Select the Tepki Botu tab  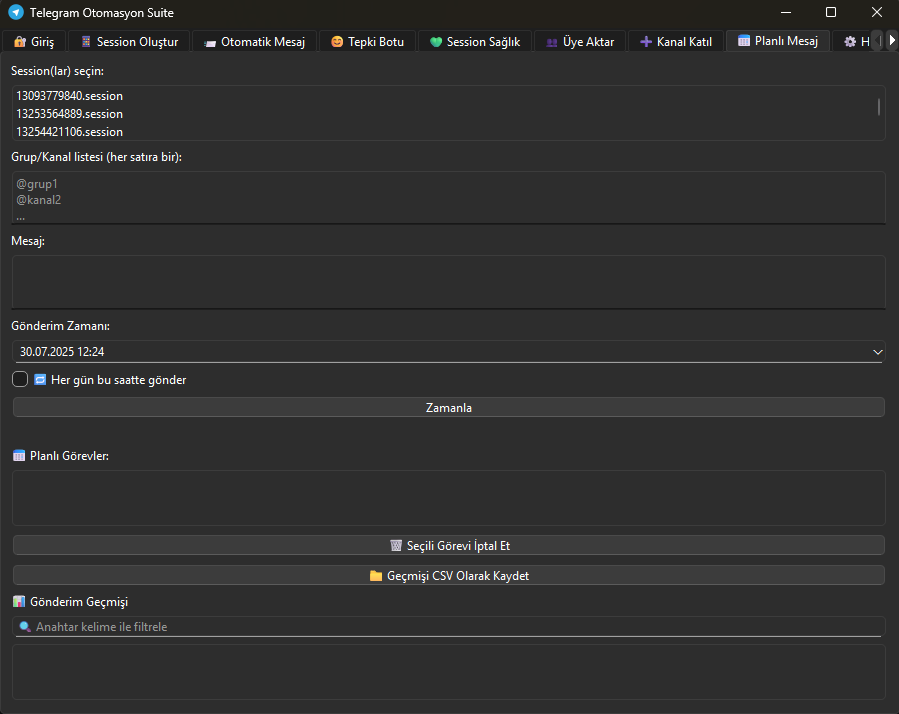(368, 42)
